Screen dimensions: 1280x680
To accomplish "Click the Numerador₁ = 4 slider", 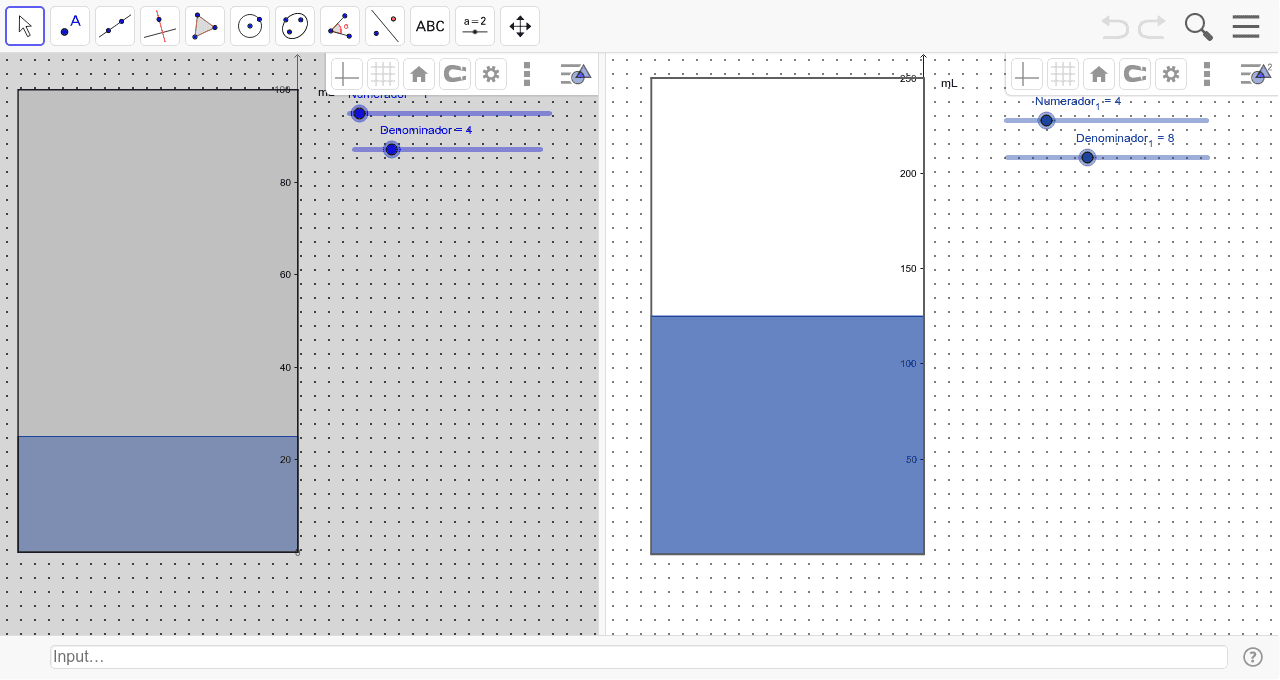I will coord(1107,121).
